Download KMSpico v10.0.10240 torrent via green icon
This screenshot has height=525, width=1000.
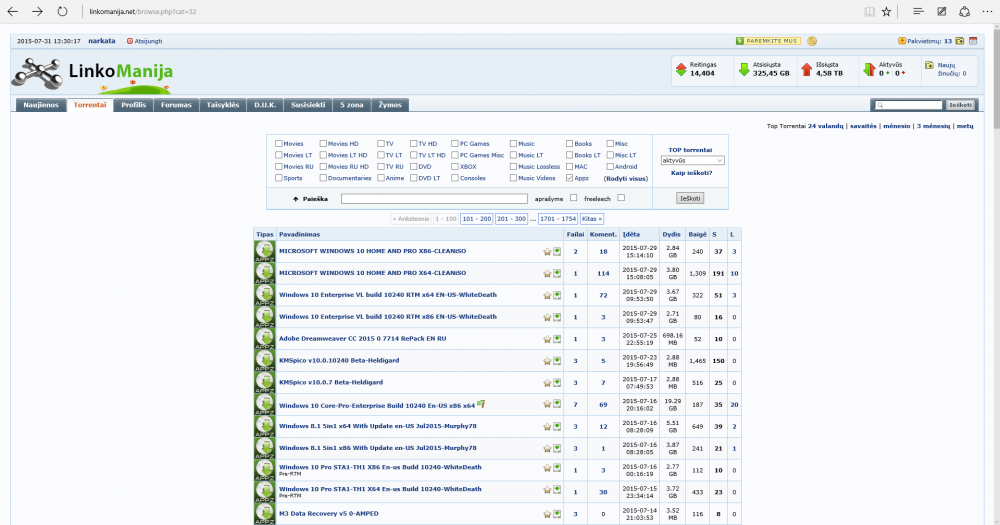[557, 361]
